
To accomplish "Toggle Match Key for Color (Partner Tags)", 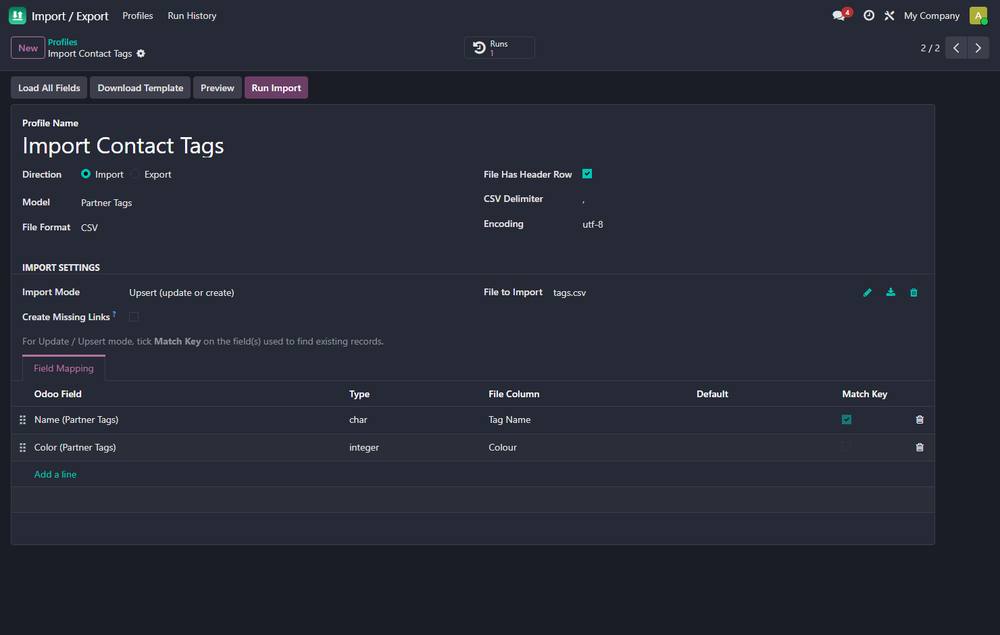I will [846, 447].
